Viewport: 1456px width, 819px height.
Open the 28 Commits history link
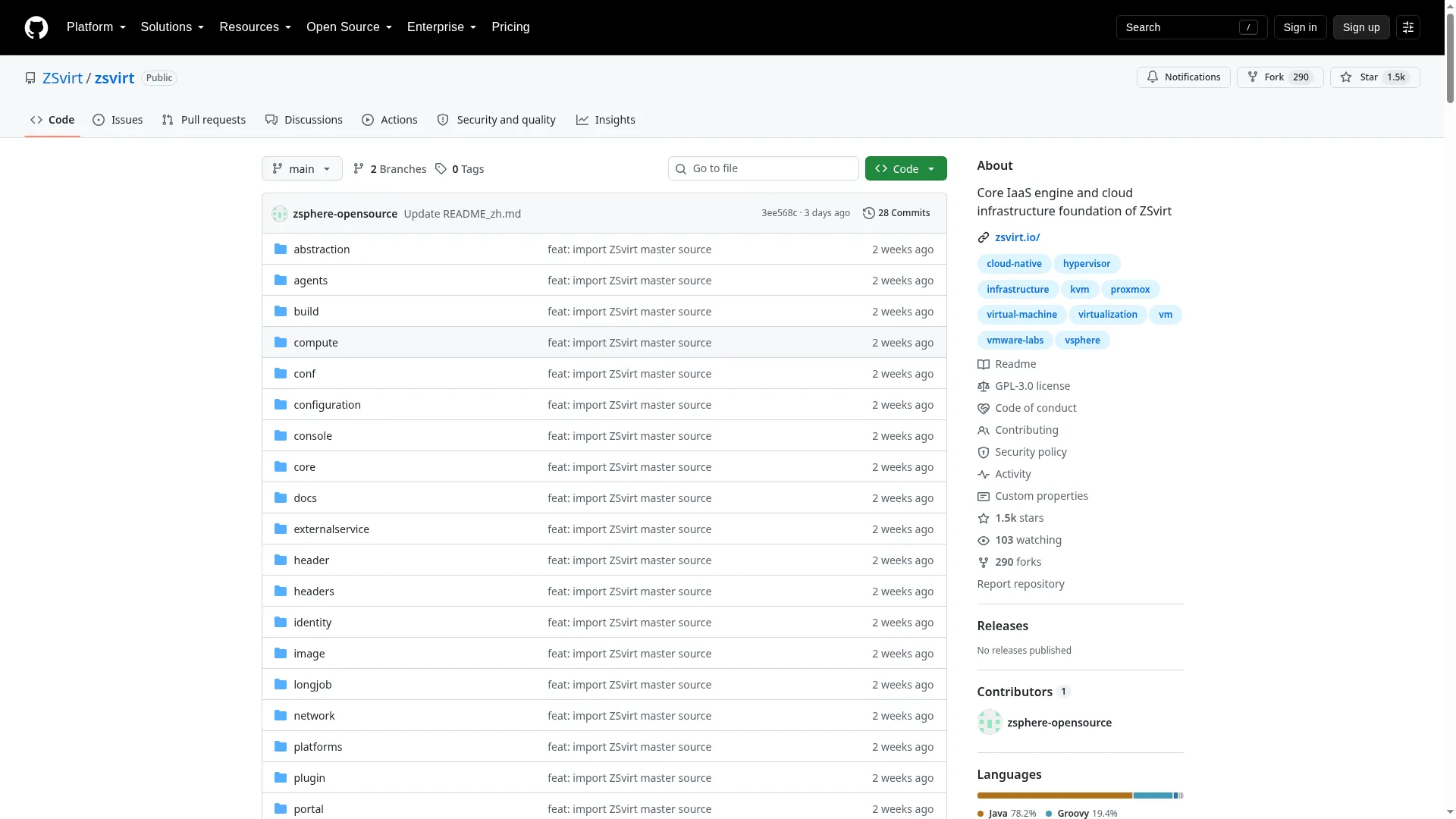pyautogui.click(x=896, y=213)
